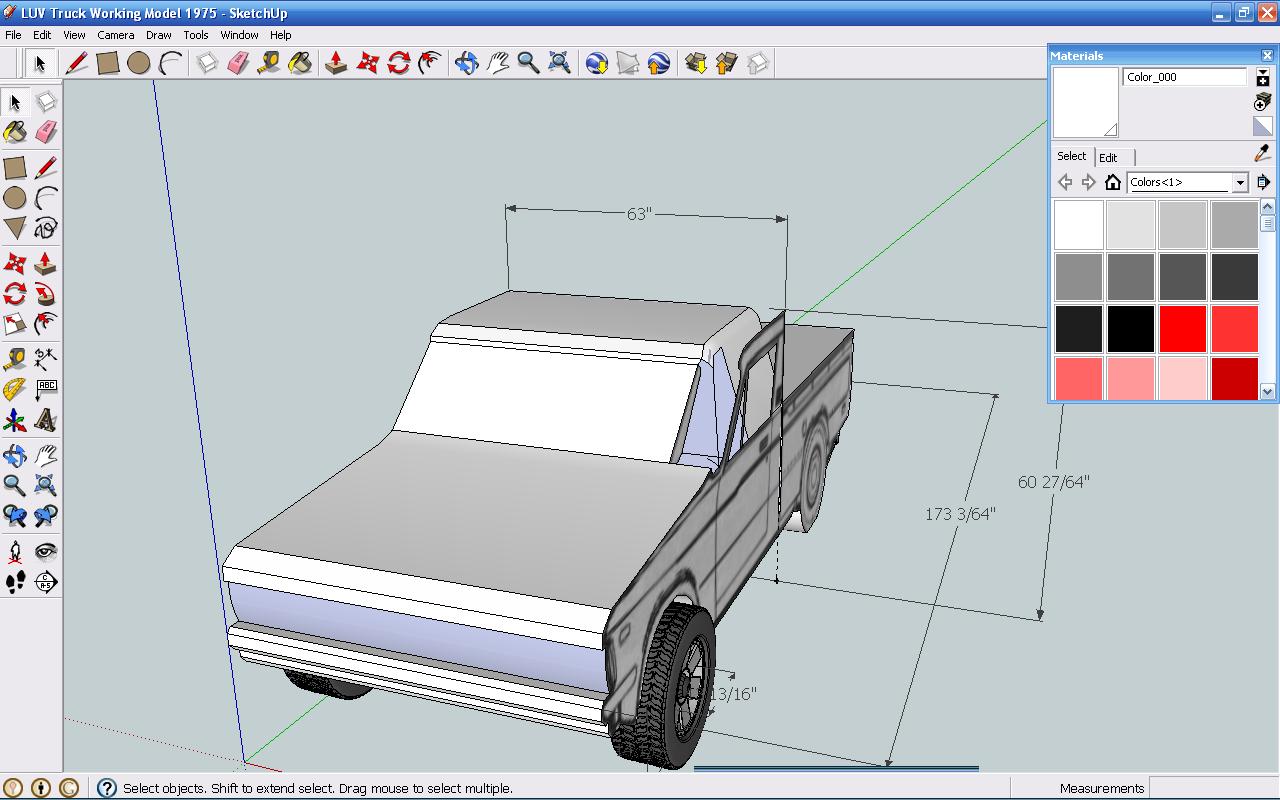Pick the Protractor tool in left toolbar

pyautogui.click(x=14, y=389)
